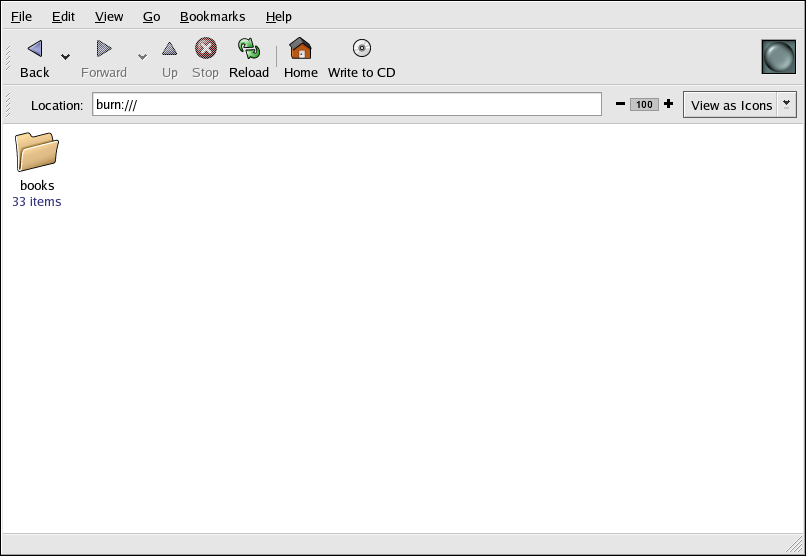
Task: Open the Help menu
Action: coord(279,17)
